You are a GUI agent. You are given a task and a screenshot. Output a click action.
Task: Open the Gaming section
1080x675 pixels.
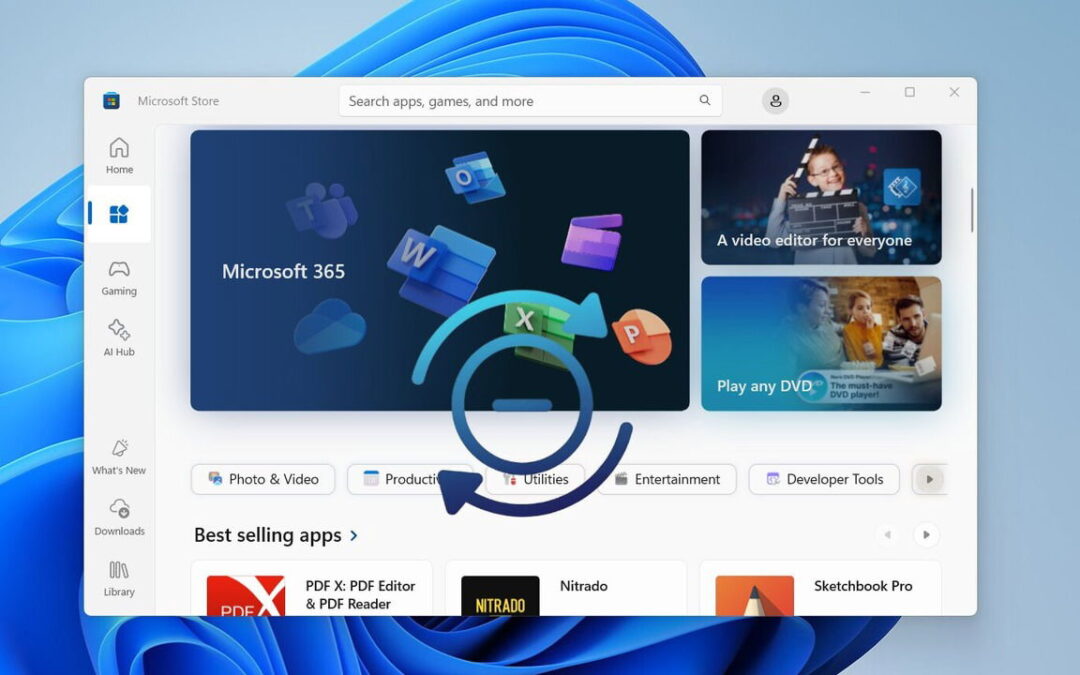118,277
